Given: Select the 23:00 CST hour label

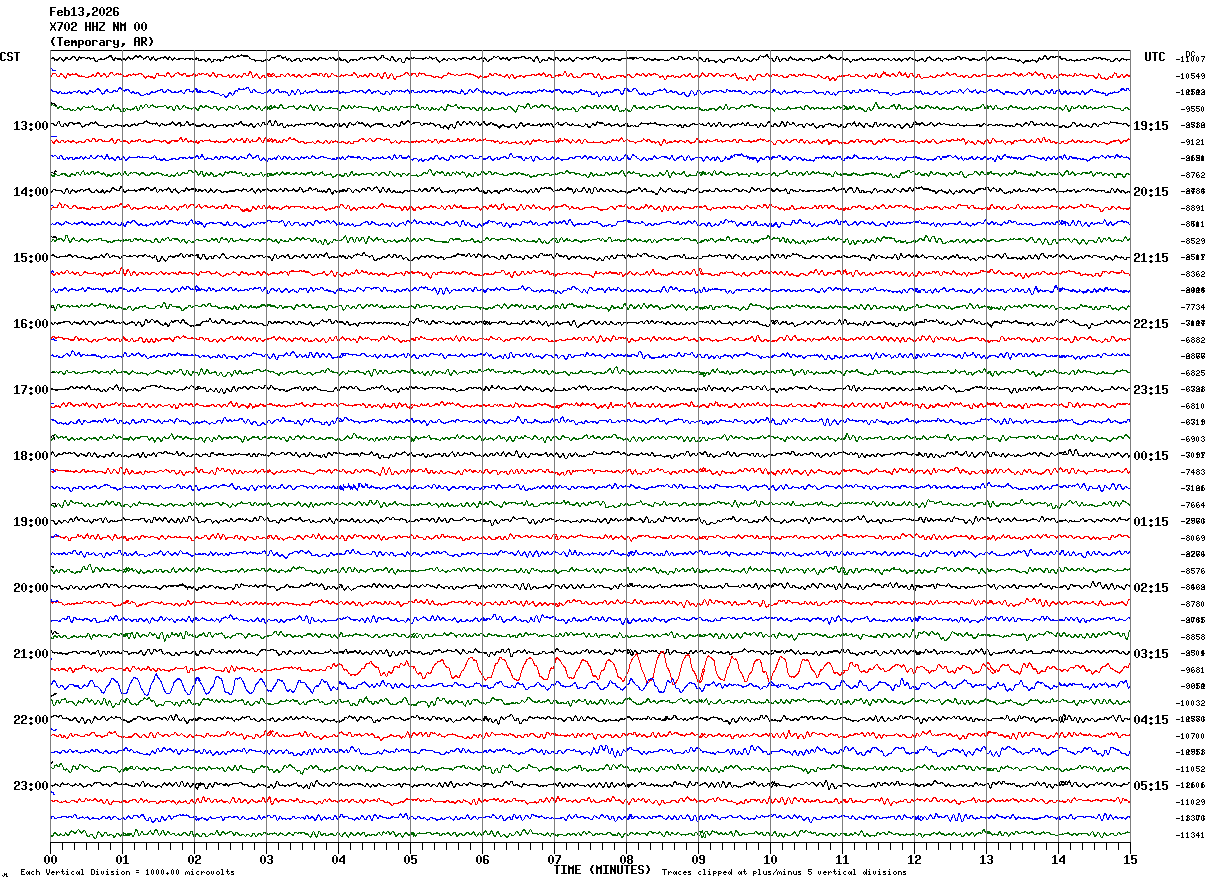Looking at the screenshot, I should [30, 786].
